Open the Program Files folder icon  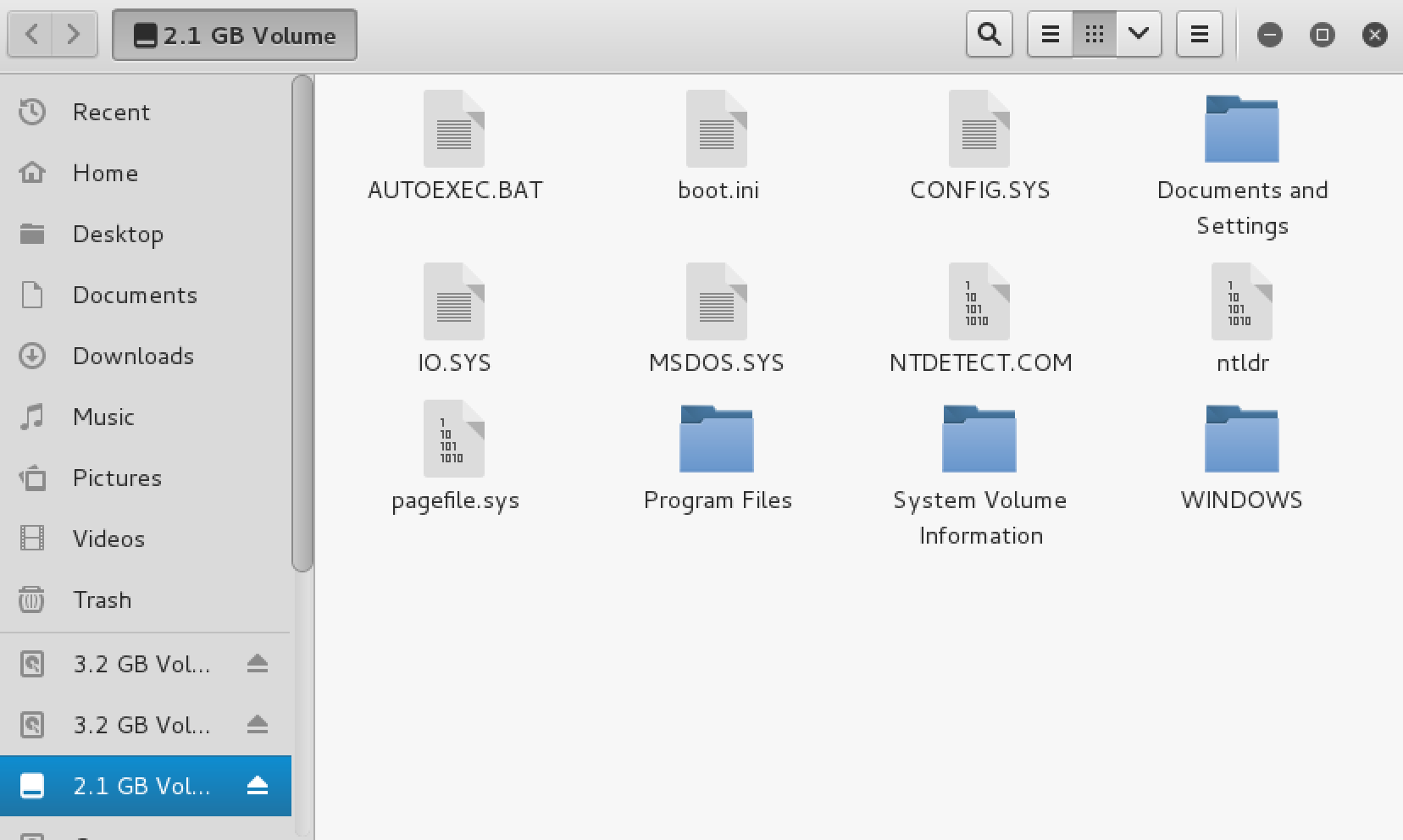coord(717,439)
